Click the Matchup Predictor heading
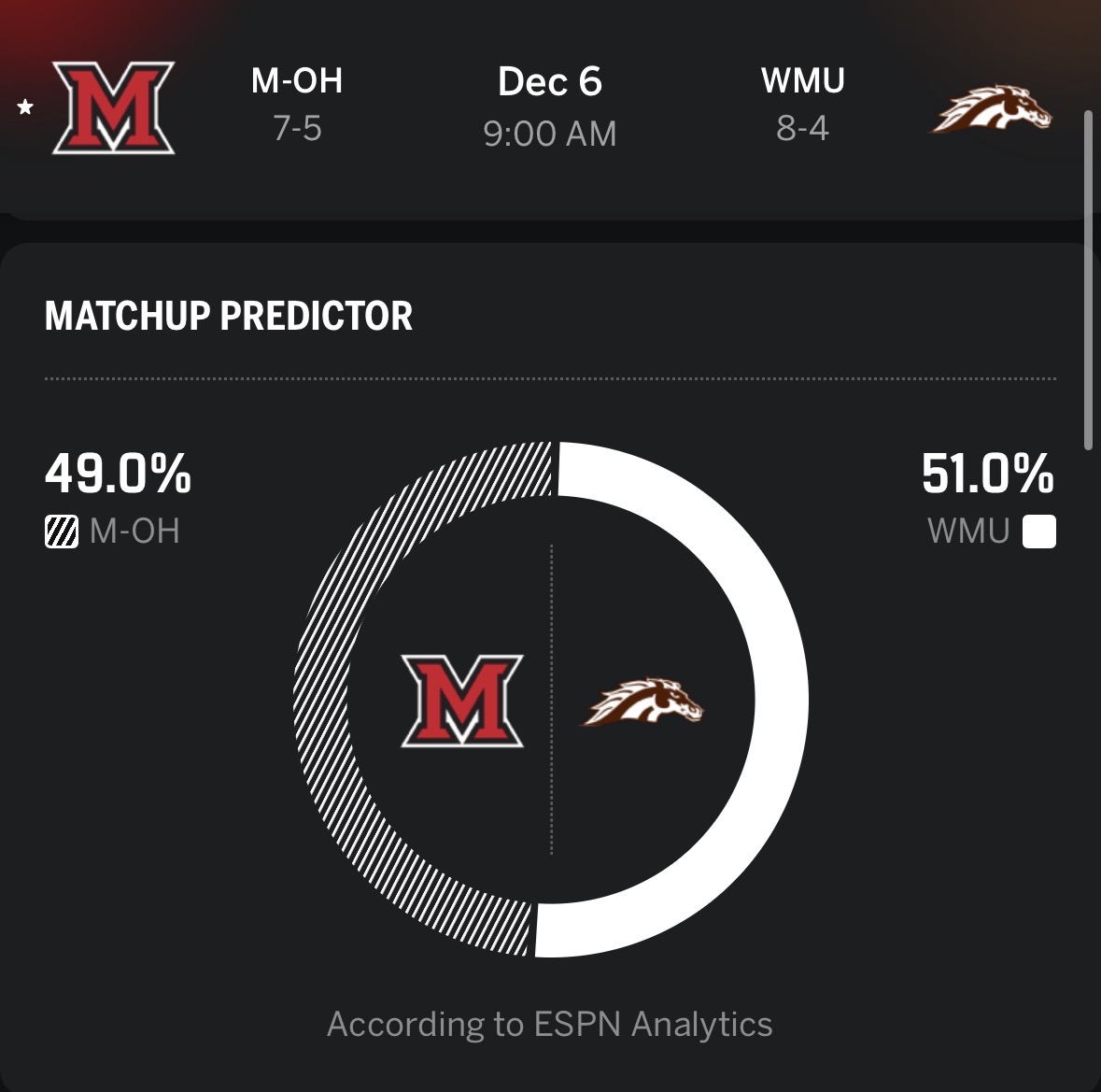1101x1092 pixels. point(229,316)
